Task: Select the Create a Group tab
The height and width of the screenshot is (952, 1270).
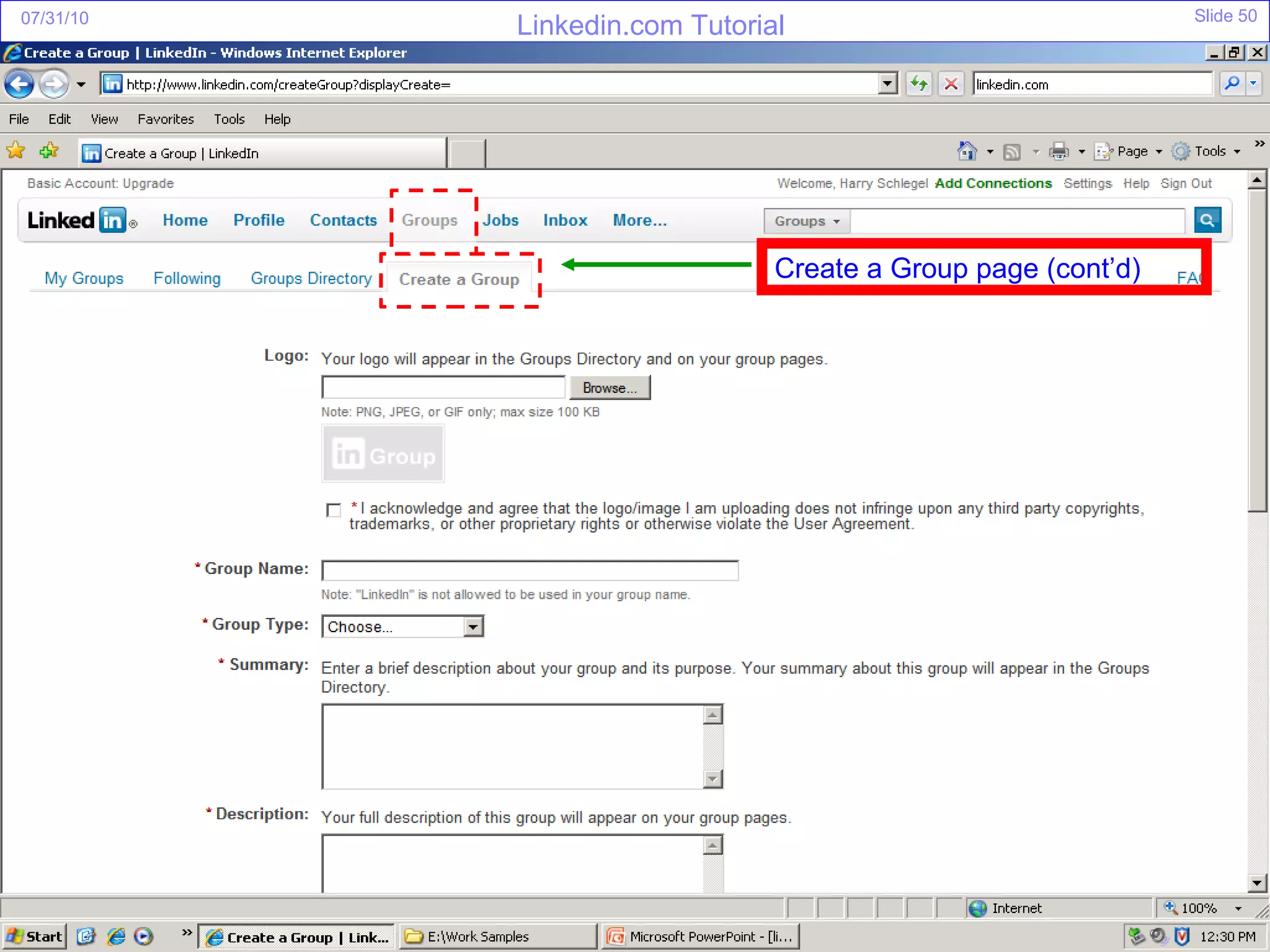Action: 459,280
